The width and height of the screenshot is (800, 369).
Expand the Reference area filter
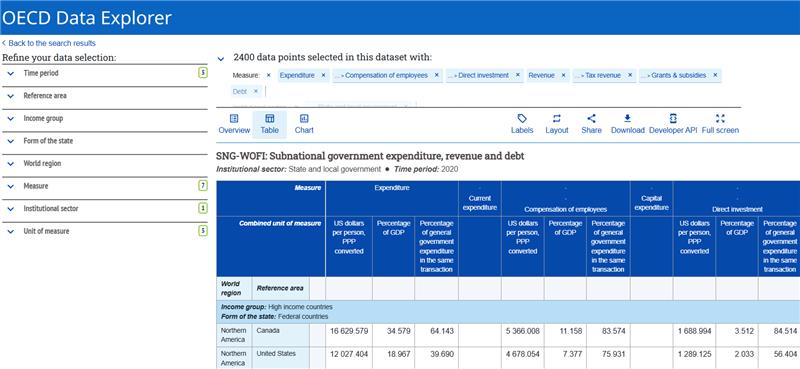click(105, 96)
